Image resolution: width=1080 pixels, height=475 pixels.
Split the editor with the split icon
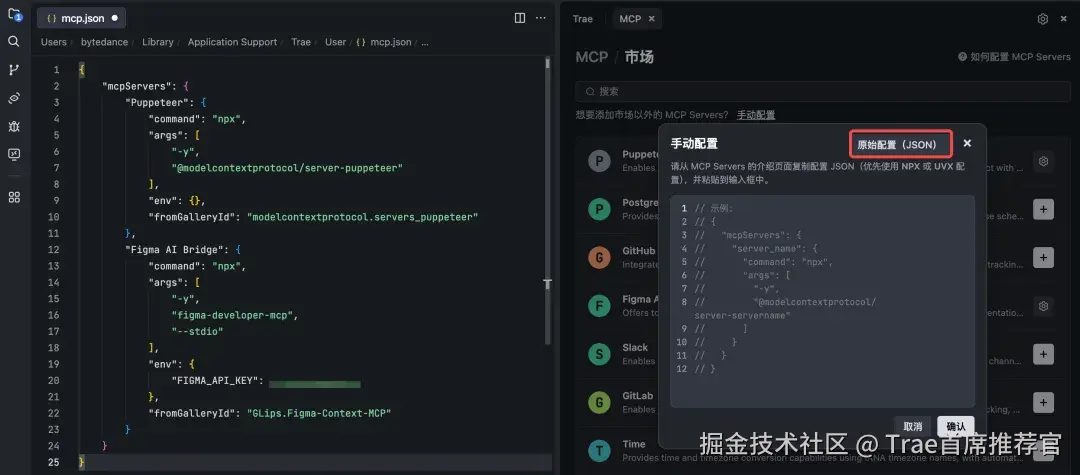[520, 18]
